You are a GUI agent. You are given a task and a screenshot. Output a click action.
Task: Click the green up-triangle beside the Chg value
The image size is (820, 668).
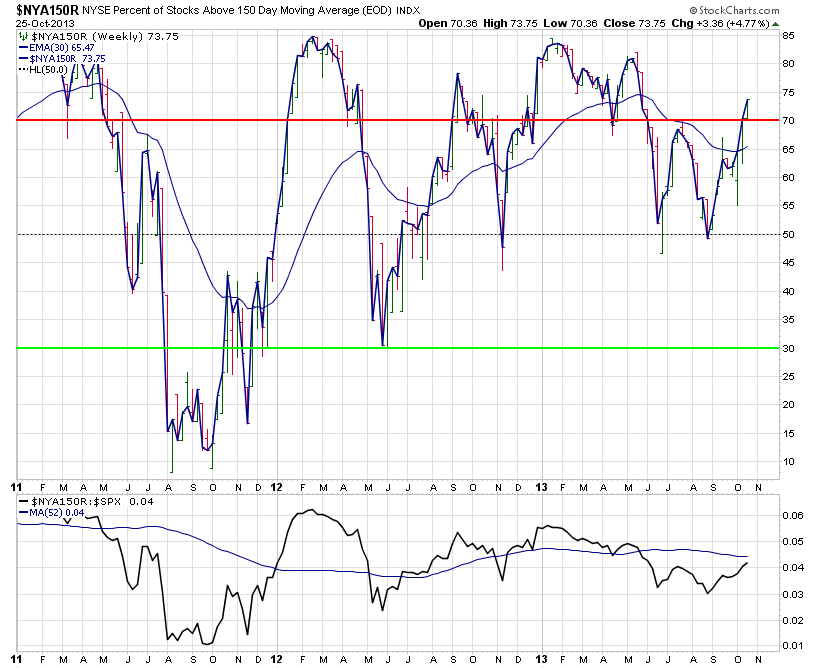[776, 24]
